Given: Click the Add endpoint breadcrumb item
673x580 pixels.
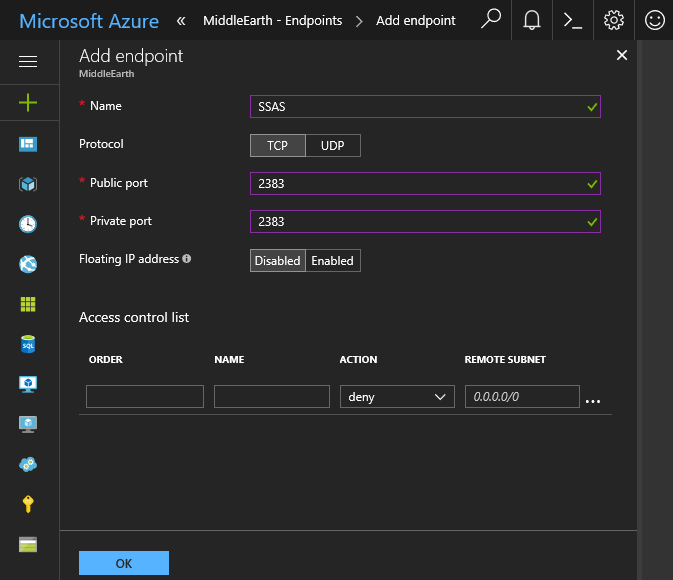Looking at the screenshot, I should click(x=415, y=21).
